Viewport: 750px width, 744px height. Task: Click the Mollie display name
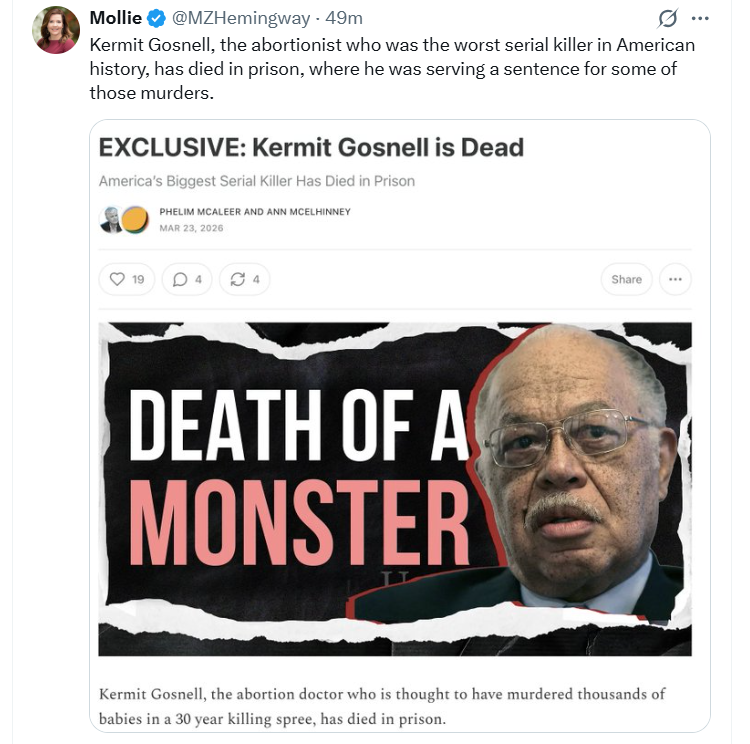[x=115, y=19]
